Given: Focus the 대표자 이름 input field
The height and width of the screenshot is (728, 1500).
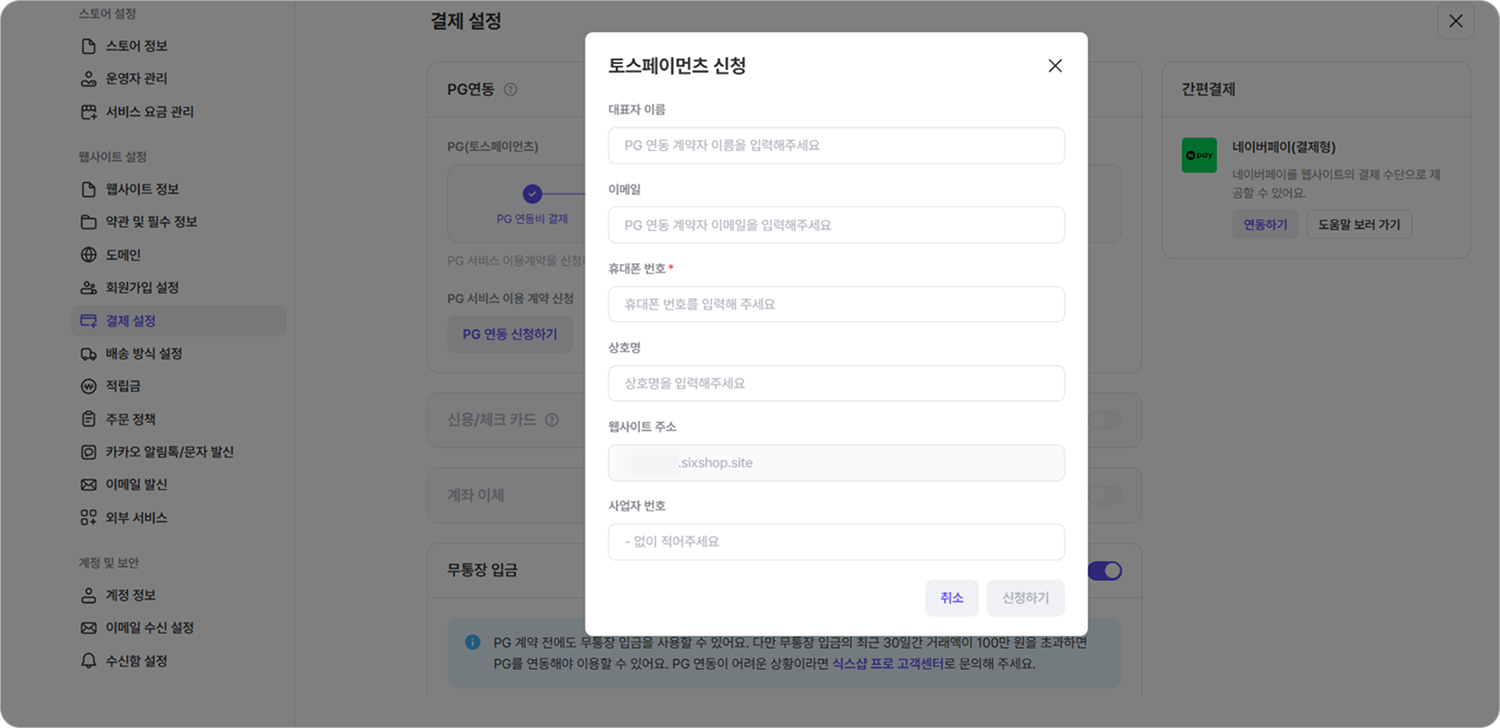Looking at the screenshot, I should pyautogui.click(x=836, y=146).
